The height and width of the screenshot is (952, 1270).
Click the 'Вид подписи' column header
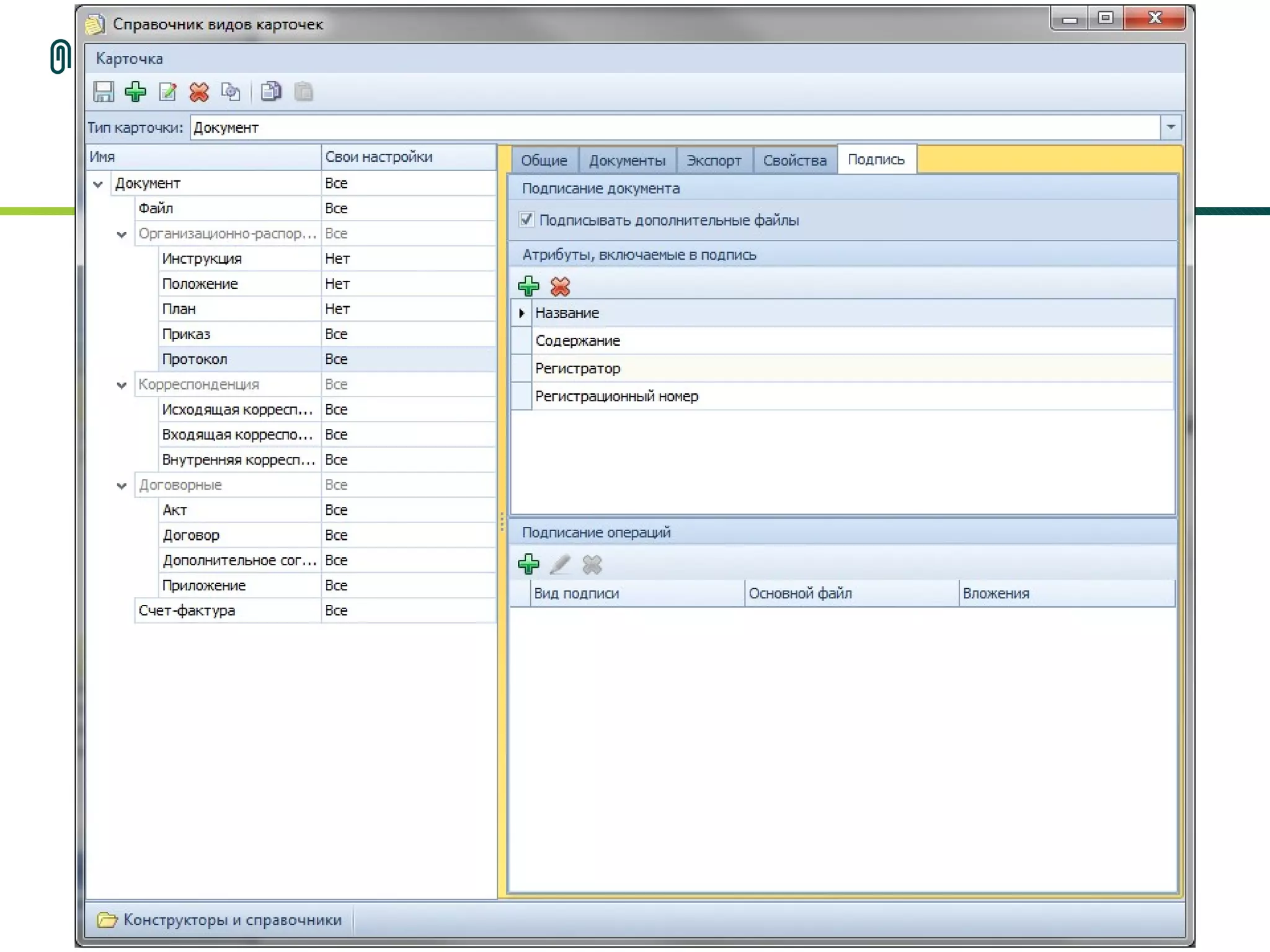576,593
